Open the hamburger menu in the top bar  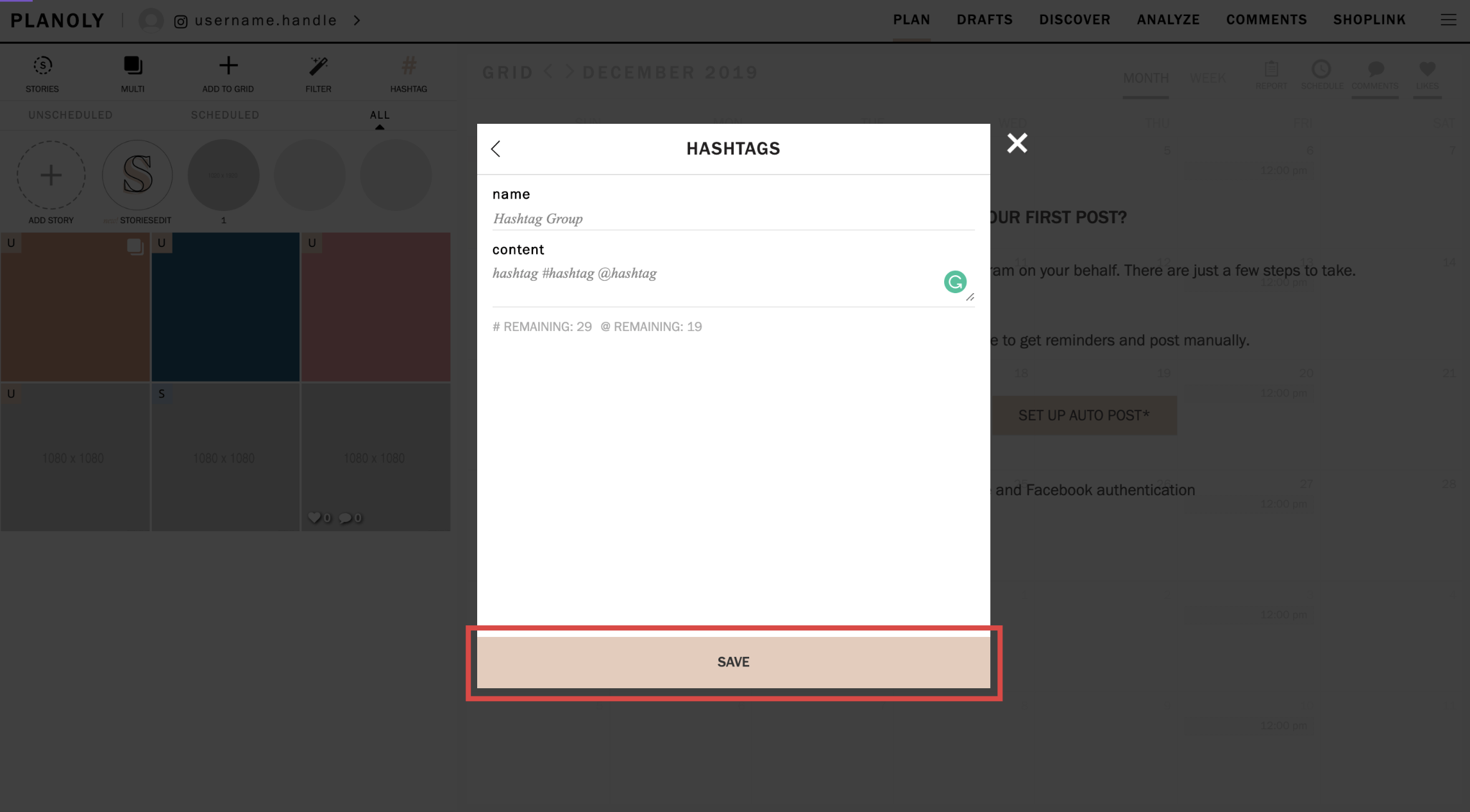[x=1448, y=20]
